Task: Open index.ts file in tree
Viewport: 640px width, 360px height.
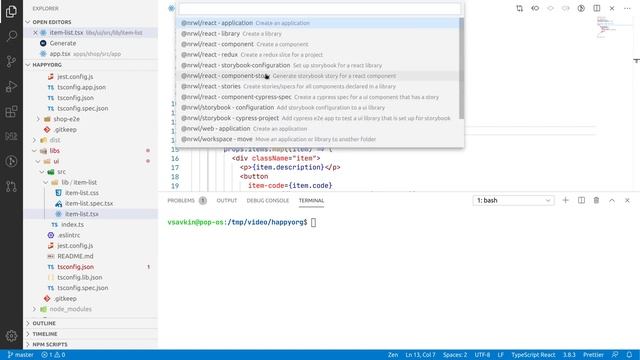Action: [x=72, y=224]
